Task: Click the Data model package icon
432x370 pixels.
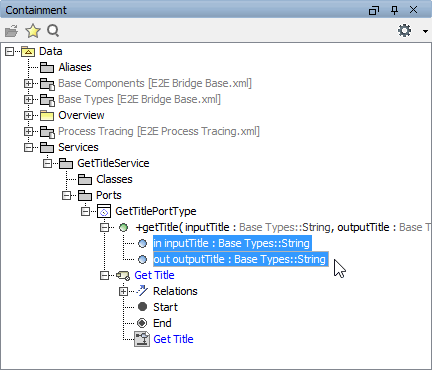Action: coord(28,52)
